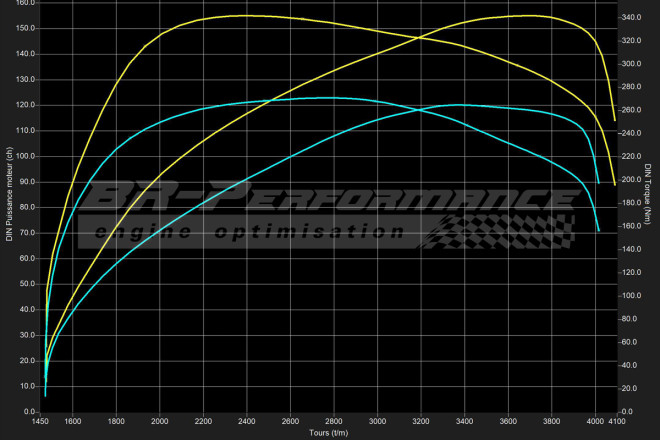Click the cyan torque curve peak near 2800 rpm
Viewport: 660px width, 440px height.
(322, 98)
